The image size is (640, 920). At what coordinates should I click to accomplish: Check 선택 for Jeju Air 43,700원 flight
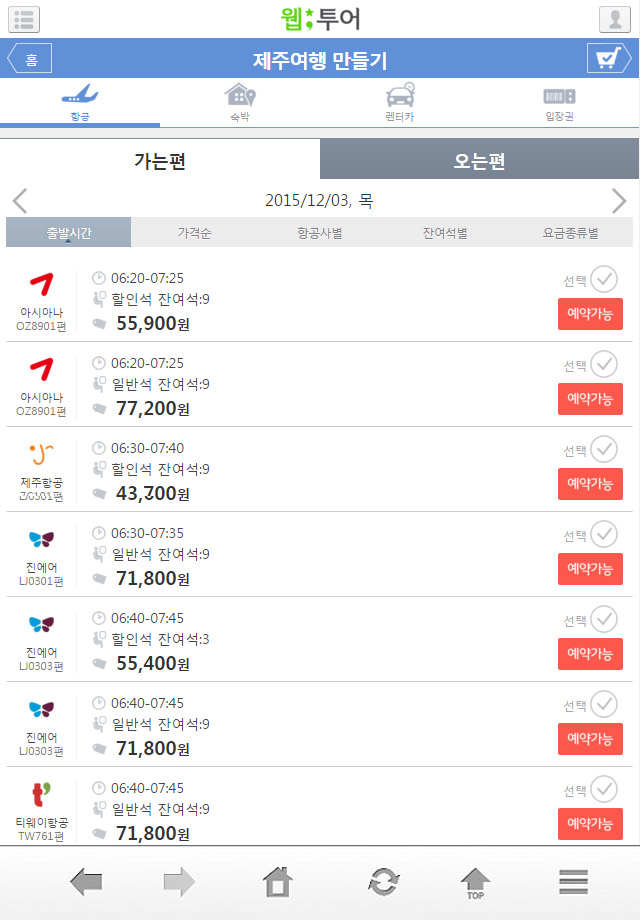604,449
